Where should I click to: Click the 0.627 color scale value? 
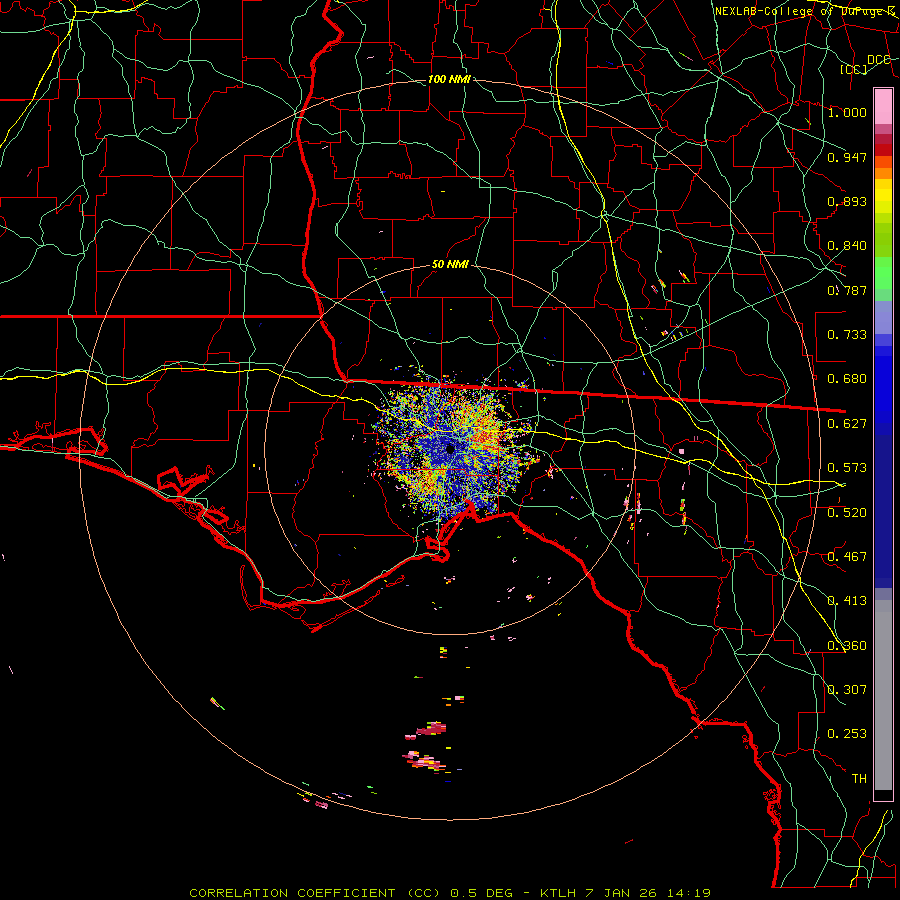847,423
